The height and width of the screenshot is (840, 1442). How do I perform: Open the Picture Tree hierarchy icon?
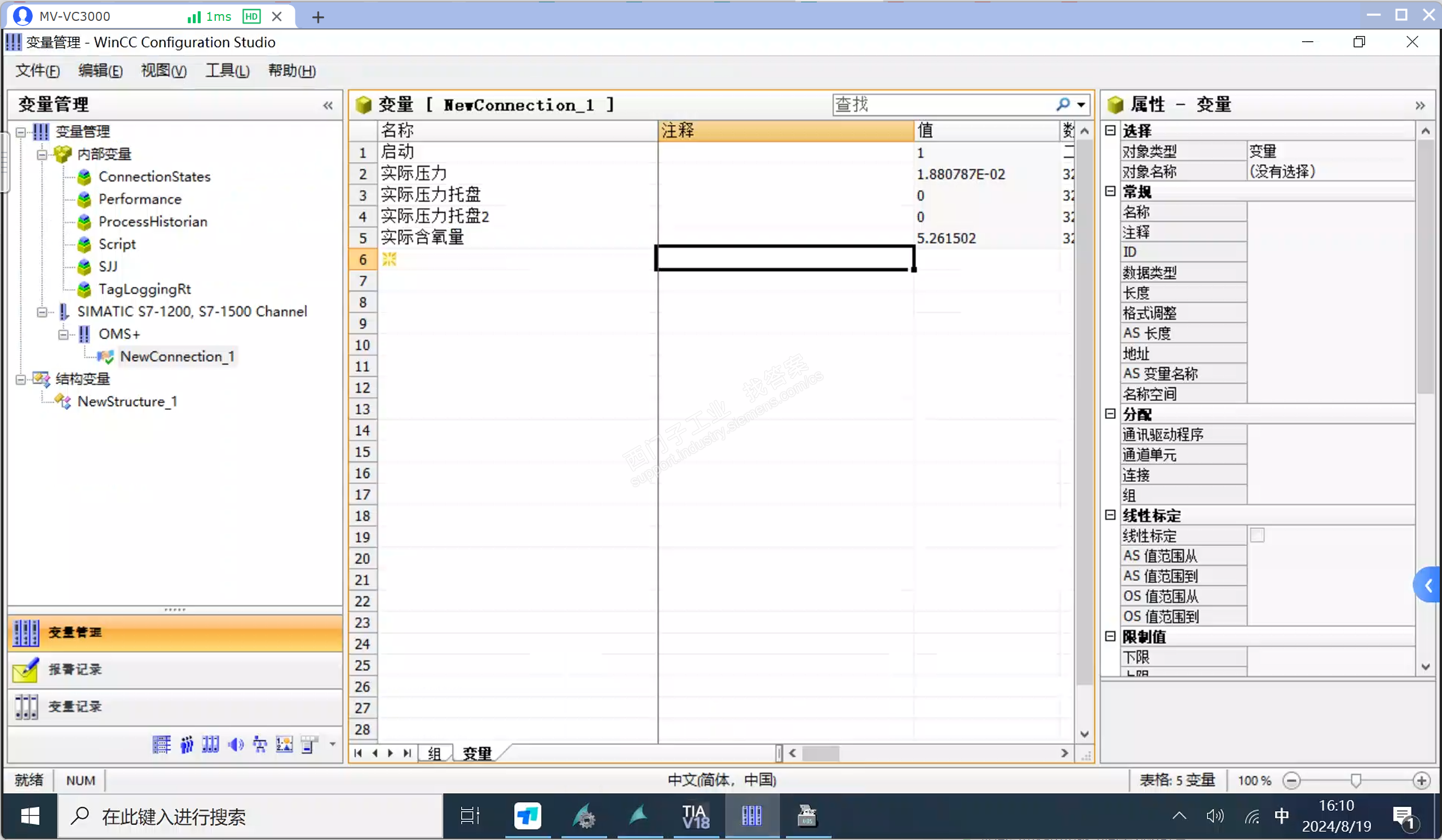(260, 744)
